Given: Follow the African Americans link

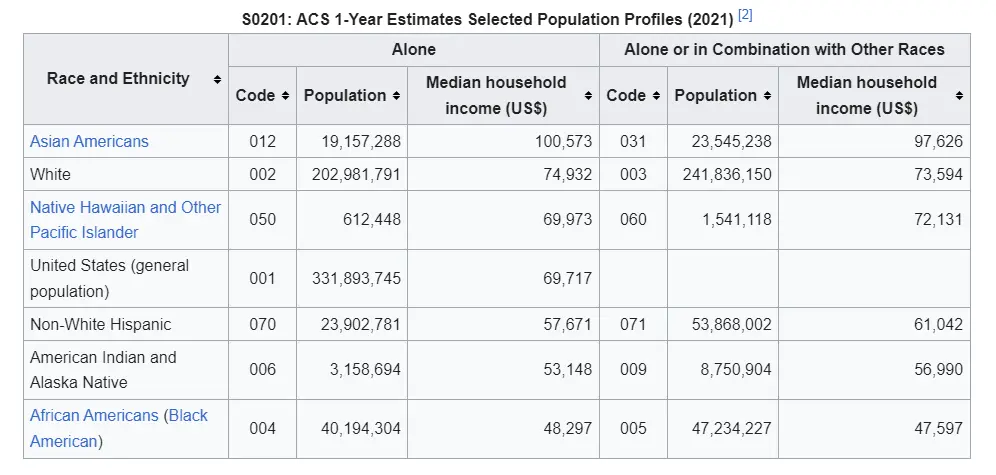Looking at the screenshot, I should tap(94, 415).
